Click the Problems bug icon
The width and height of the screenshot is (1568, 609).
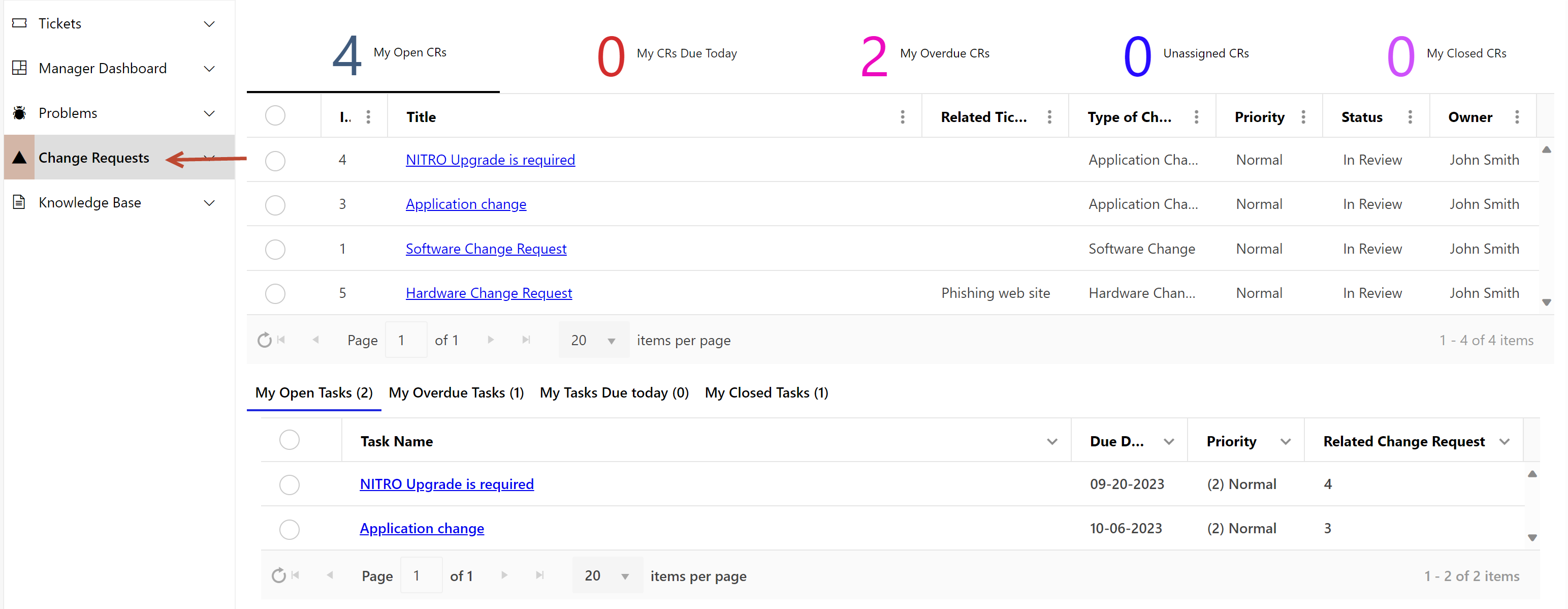click(19, 113)
